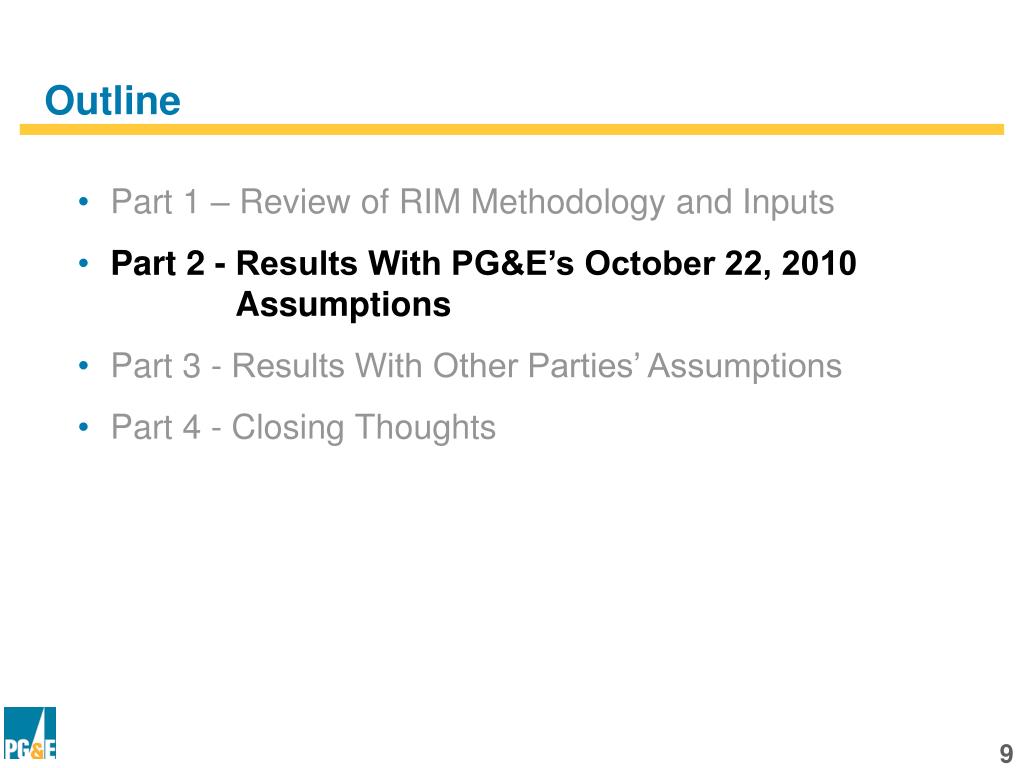Click the text PG&E's in Part 2
The width and height of the screenshot is (1024, 768).
pyautogui.click(x=513, y=264)
